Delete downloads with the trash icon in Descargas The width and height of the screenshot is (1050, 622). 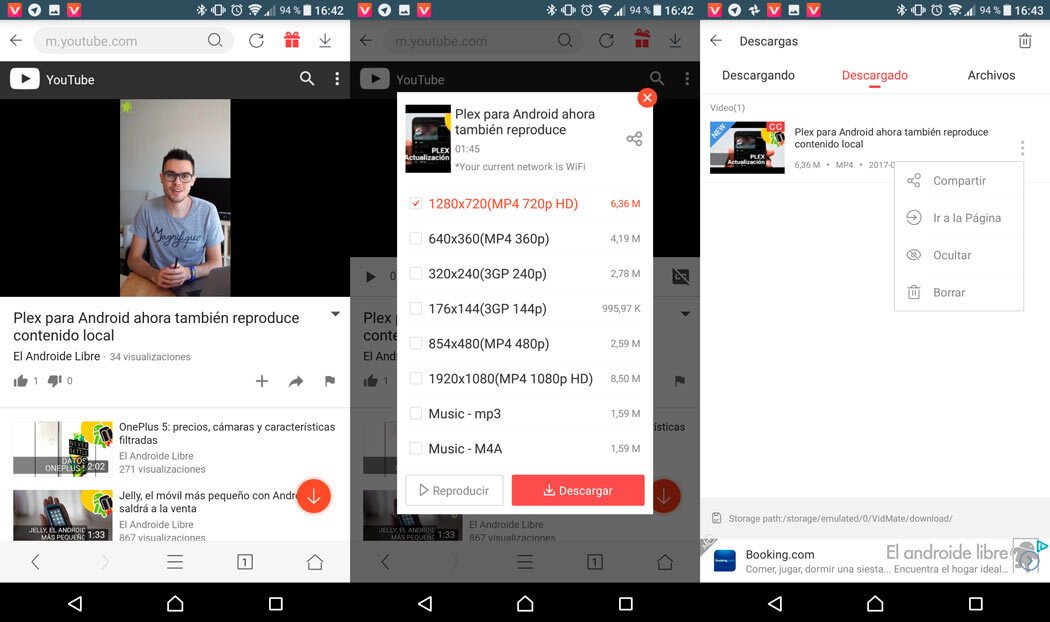[1025, 41]
